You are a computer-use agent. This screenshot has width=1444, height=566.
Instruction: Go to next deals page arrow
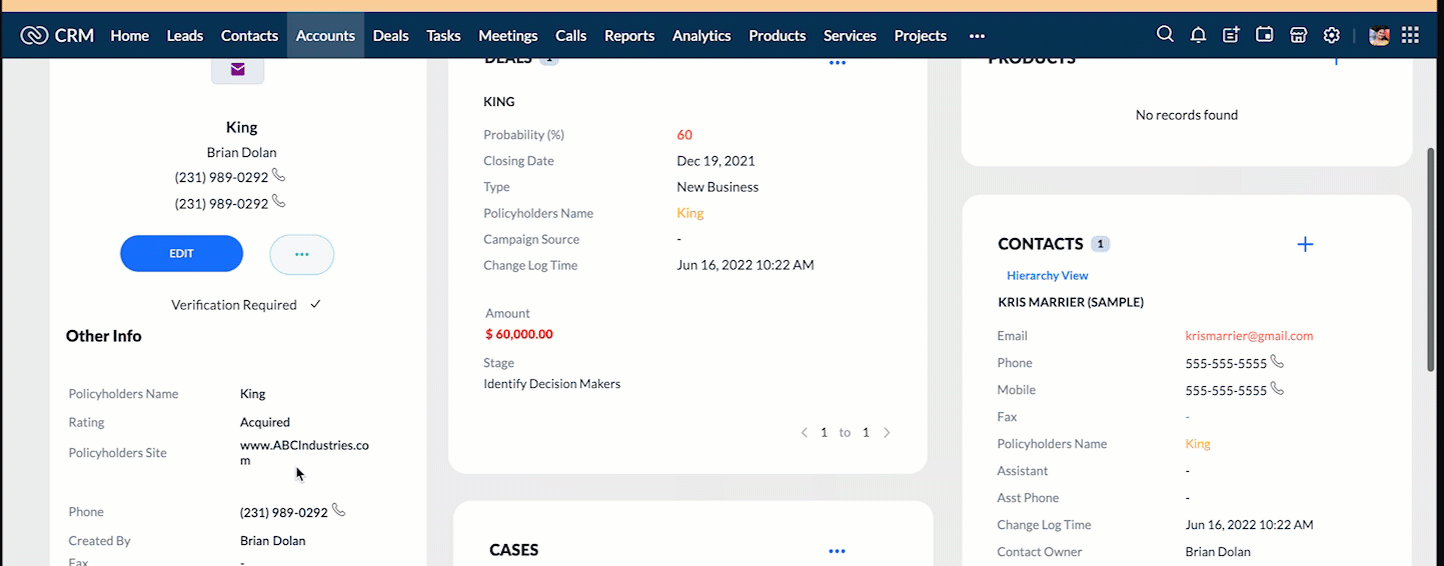(886, 433)
